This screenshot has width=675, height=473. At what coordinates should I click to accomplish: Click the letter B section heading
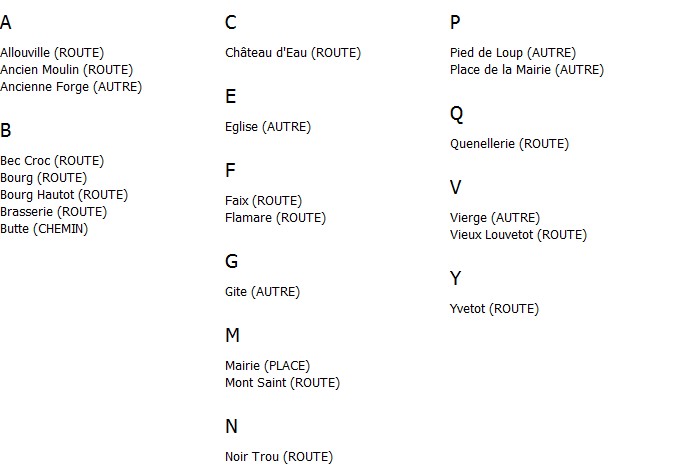tap(6, 130)
